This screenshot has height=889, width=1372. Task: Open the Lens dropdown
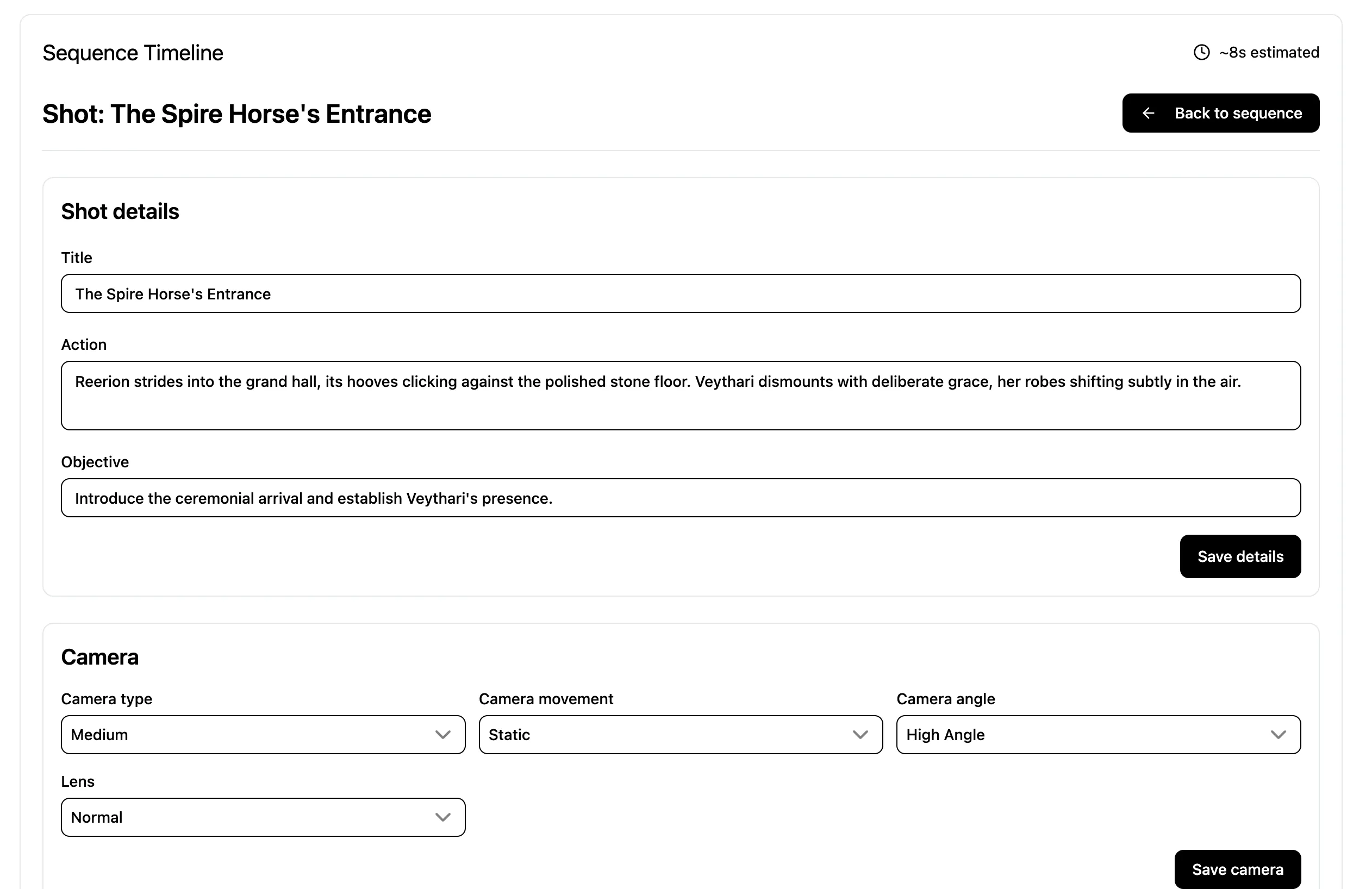(x=263, y=817)
